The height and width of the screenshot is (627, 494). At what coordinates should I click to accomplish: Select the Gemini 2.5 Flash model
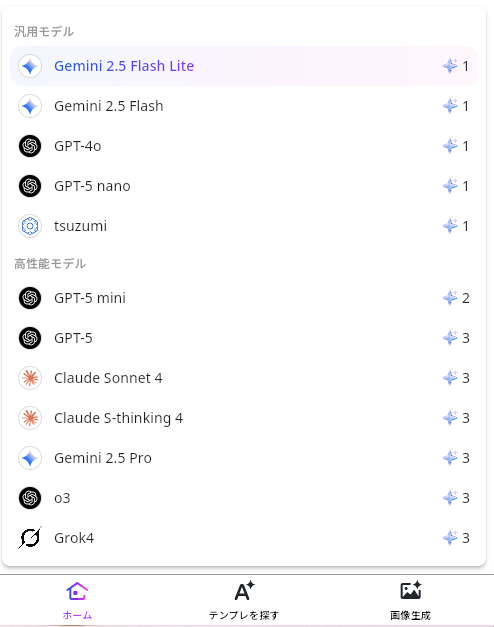click(x=244, y=106)
